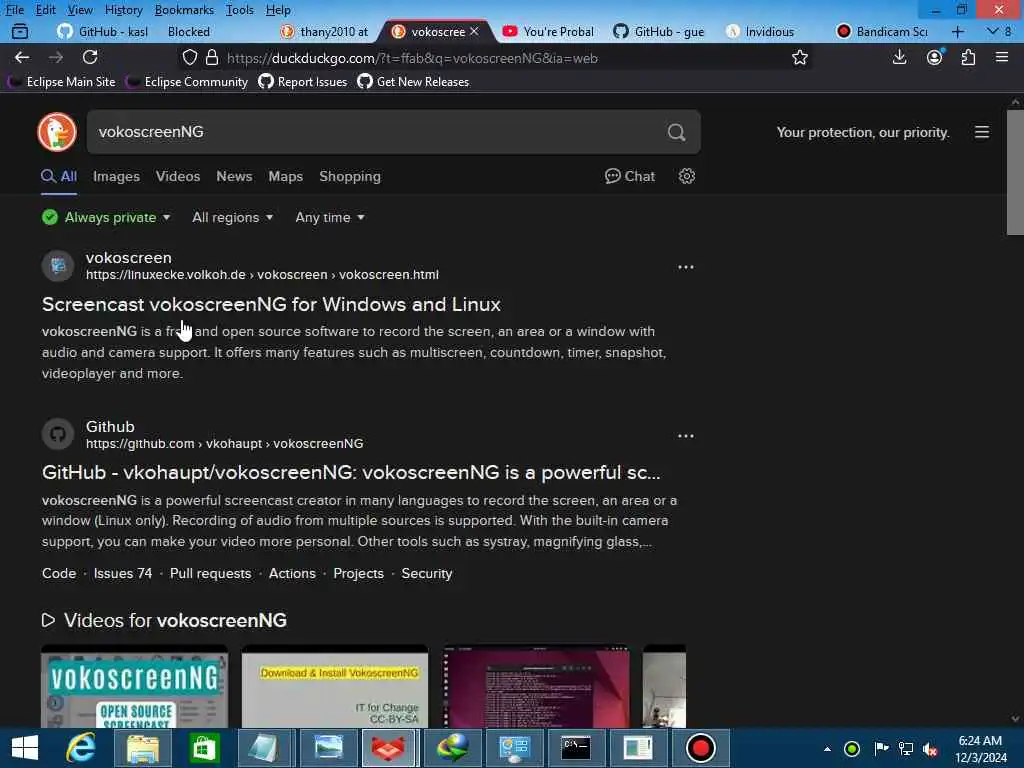The height and width of the screenshot is (768, 1024).
Task: Open History menu
Action: coord(123,10)
